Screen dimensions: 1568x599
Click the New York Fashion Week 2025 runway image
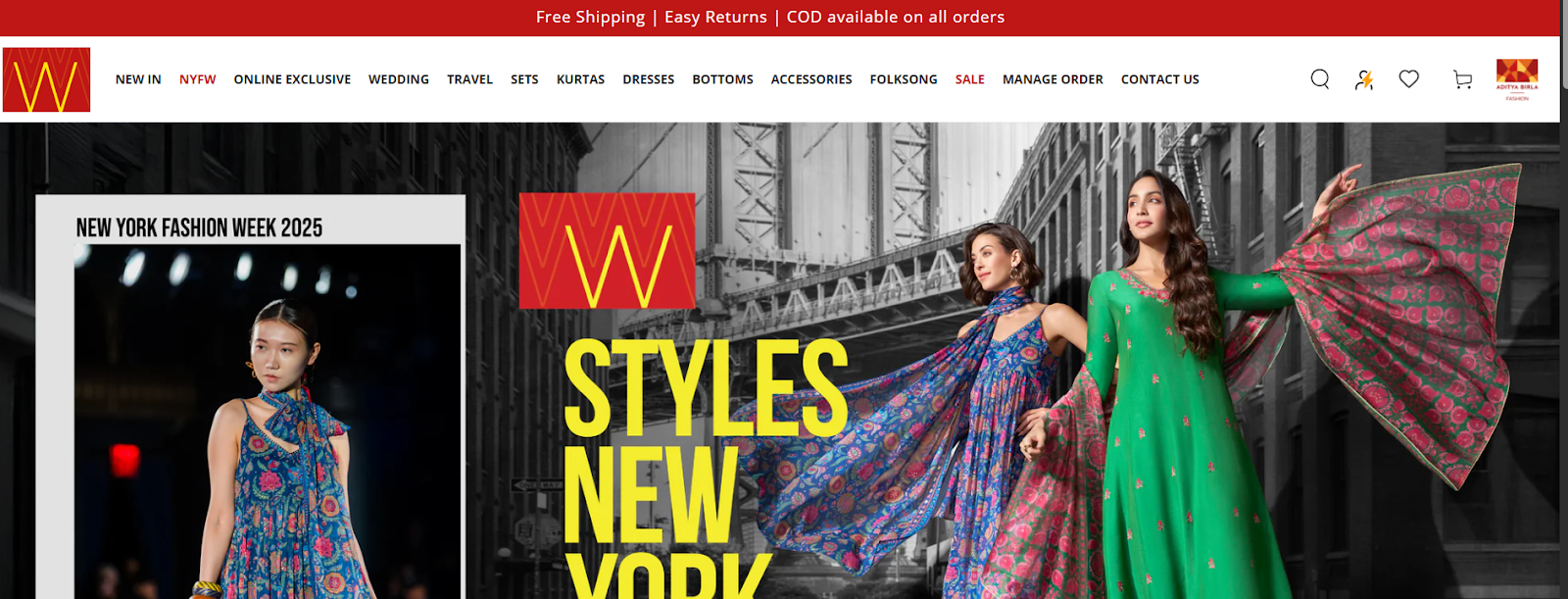267,422
